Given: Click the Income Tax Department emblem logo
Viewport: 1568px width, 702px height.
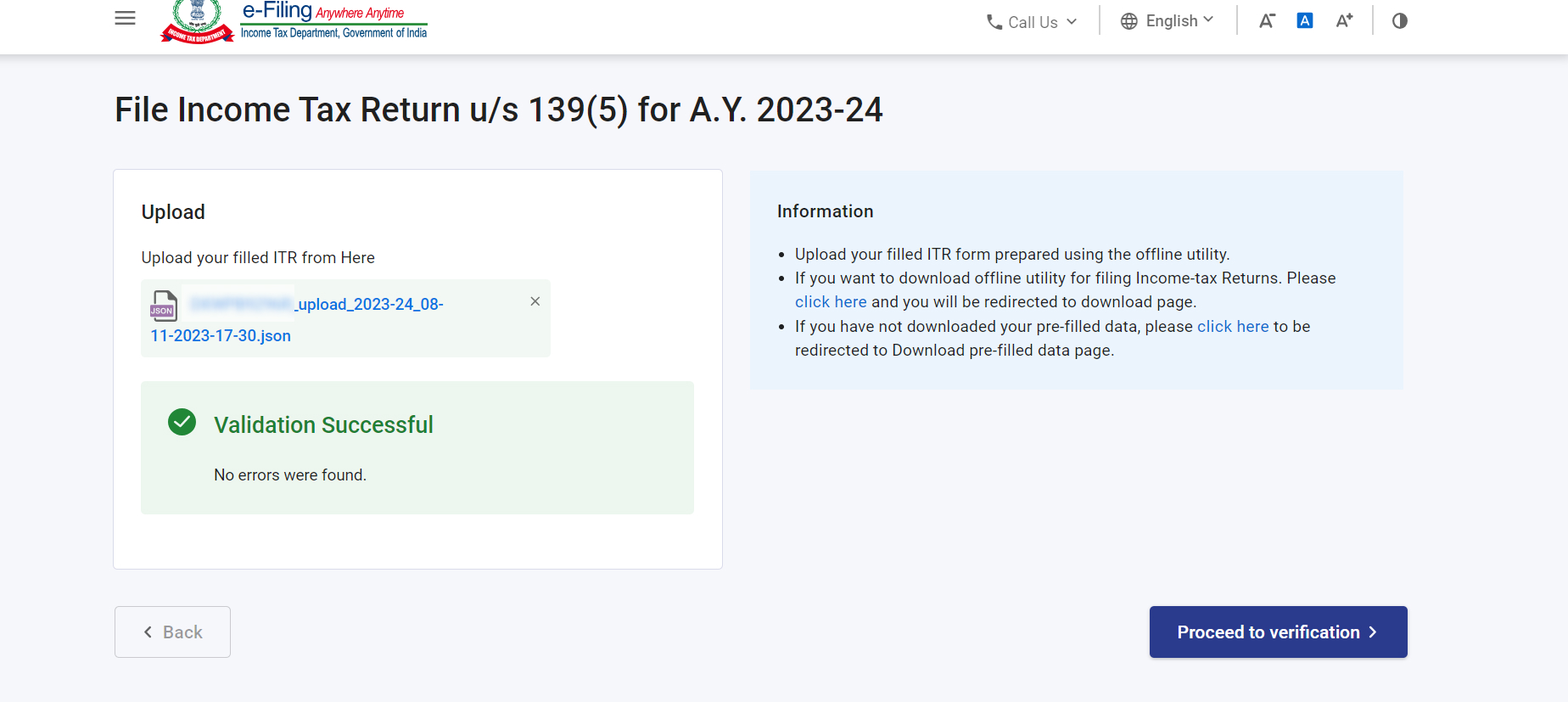Looking at the screenshot, I should (197, 20).
